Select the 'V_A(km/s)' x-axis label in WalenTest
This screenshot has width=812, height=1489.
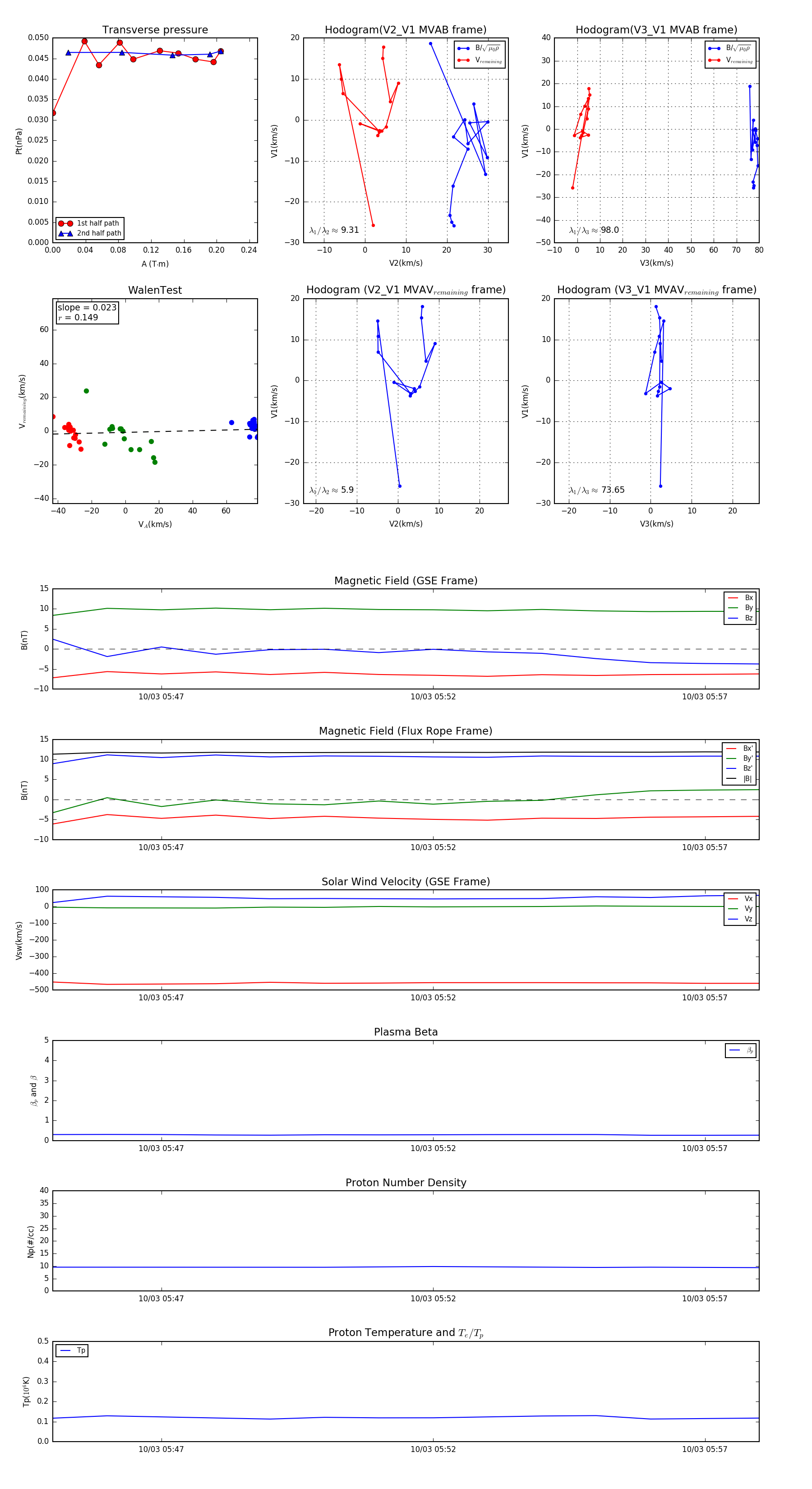pyautogui.click(x=155, y=524)
